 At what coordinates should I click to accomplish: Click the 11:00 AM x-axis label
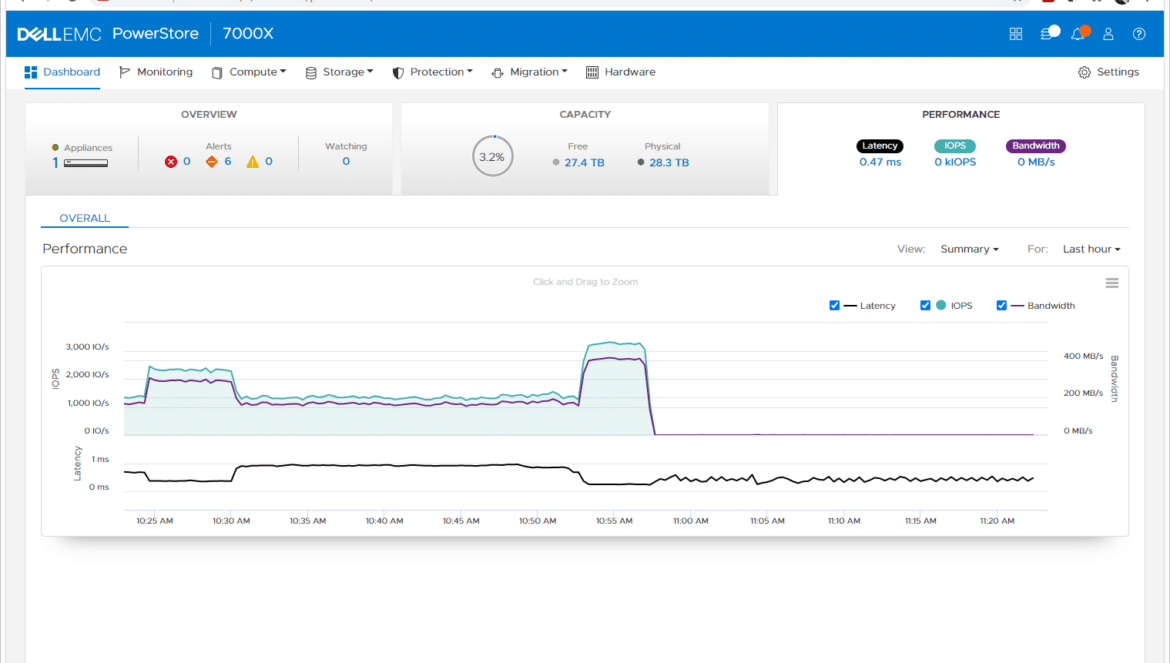[691, 521]
